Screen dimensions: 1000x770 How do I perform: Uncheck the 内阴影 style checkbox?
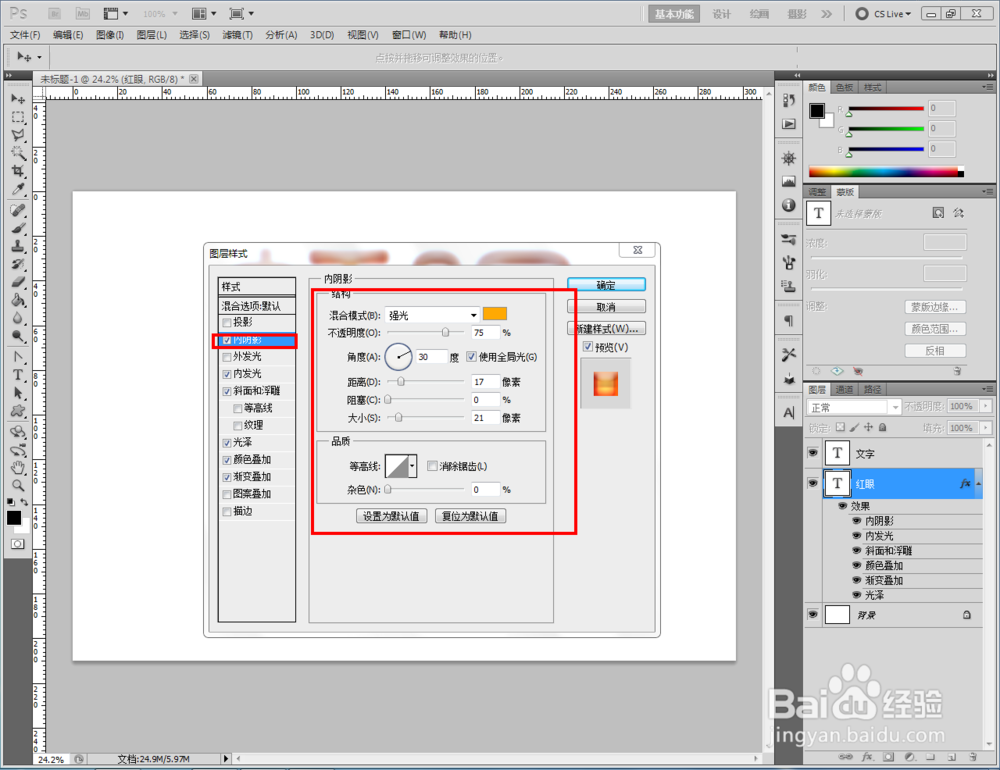[227, 341]
